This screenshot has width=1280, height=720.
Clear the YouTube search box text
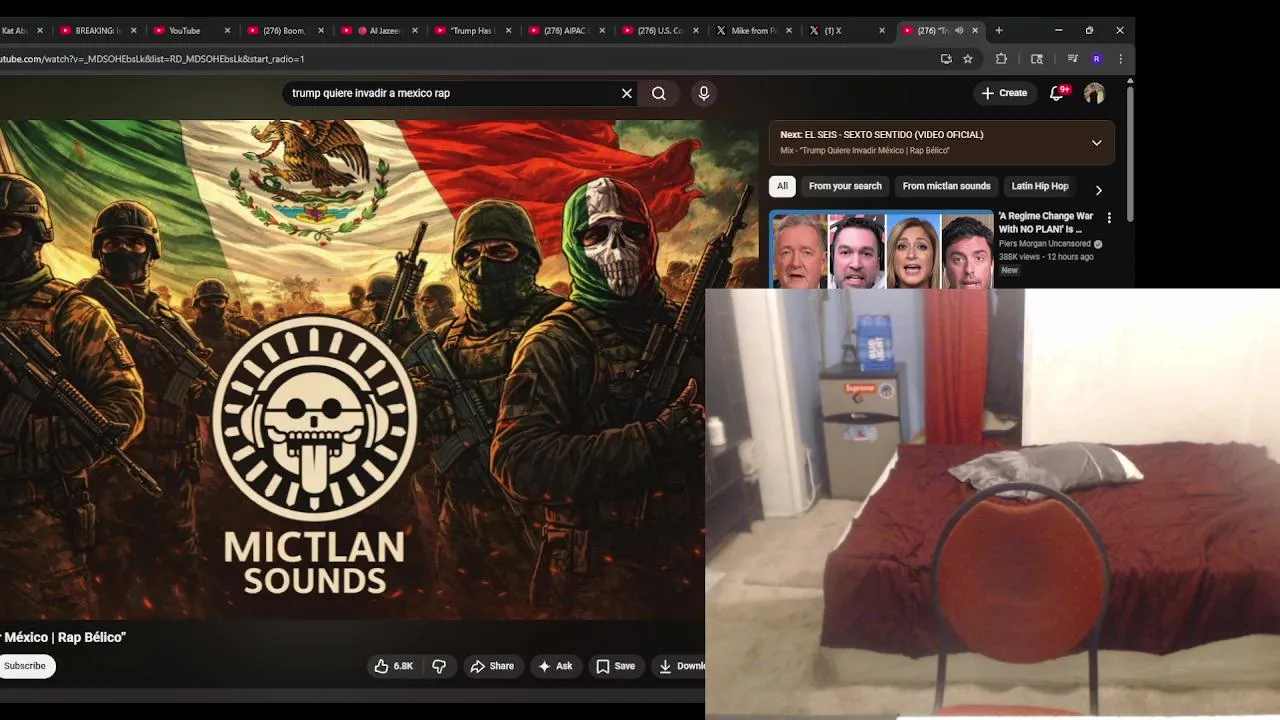627,93
